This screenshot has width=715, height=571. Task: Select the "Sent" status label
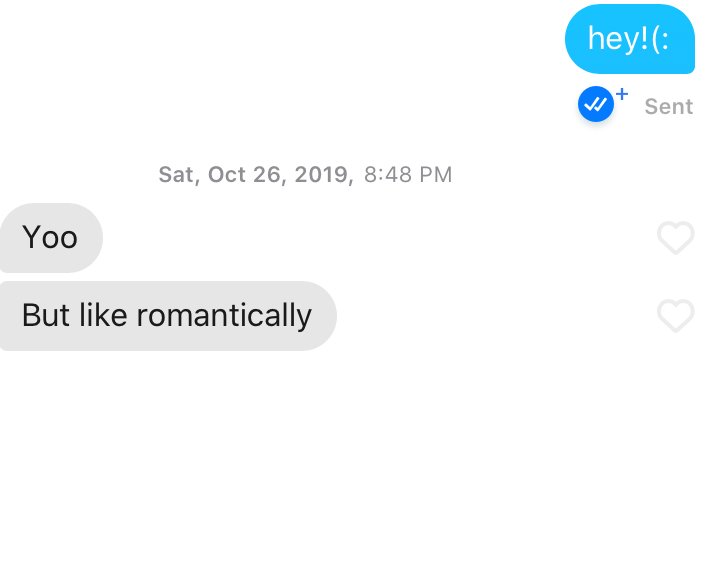coord(668,107)
